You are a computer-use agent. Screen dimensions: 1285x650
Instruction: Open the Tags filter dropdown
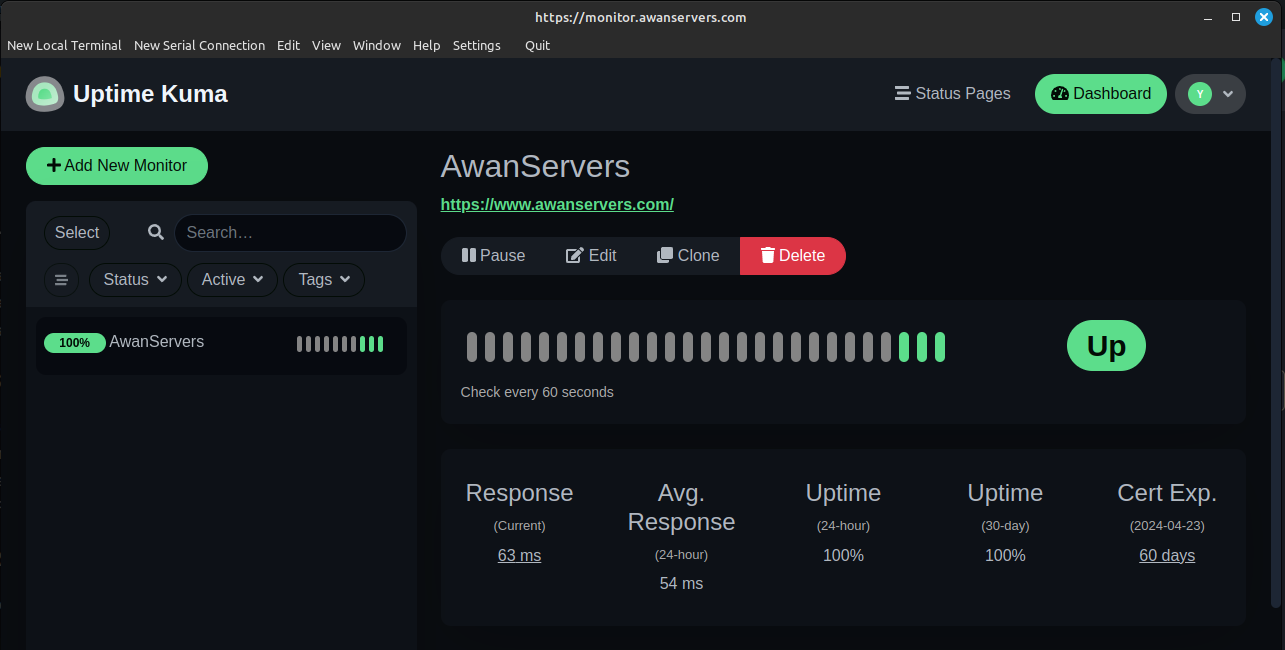click(323, 280)
